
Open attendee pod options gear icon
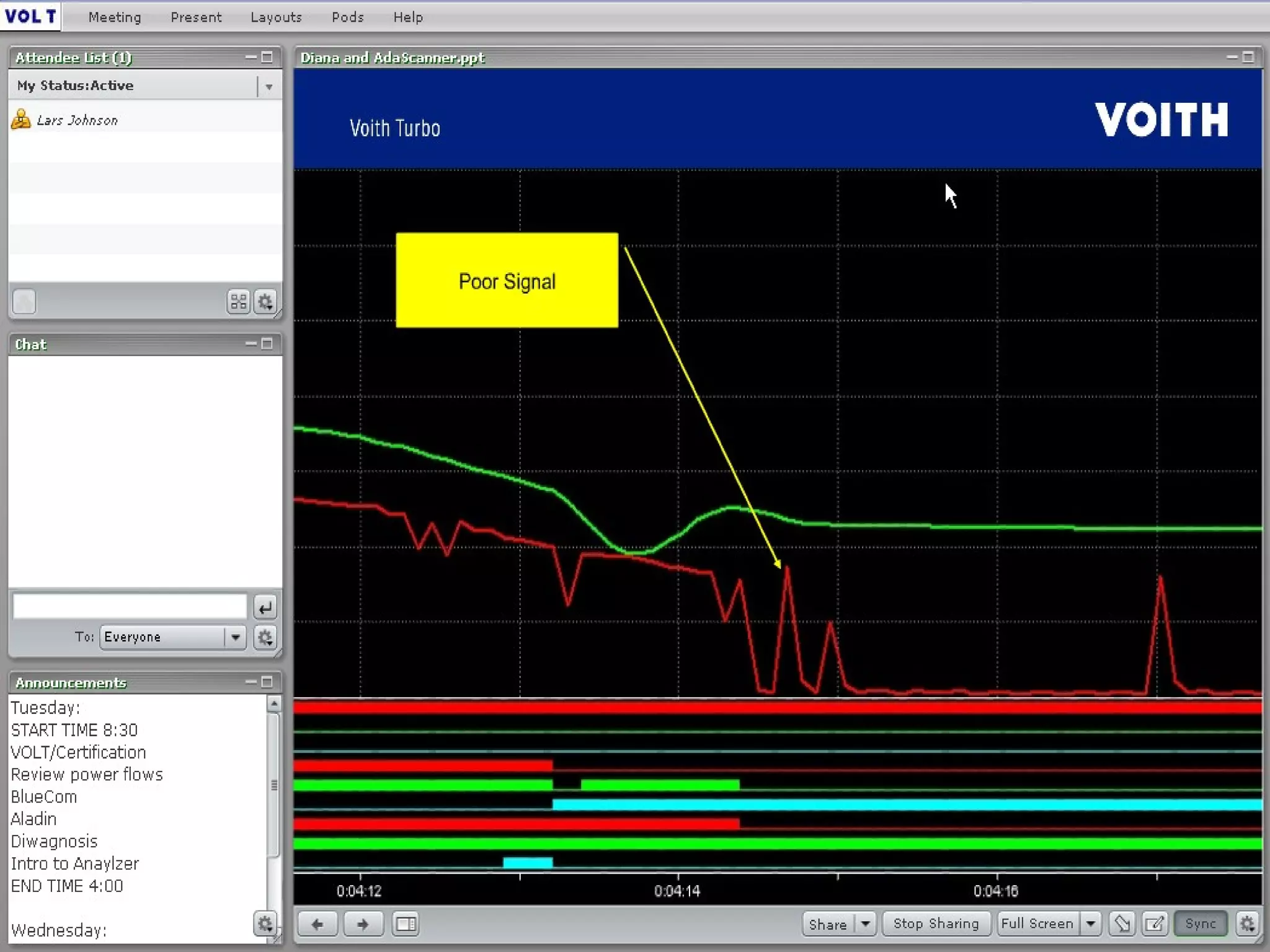coord(265,302)
